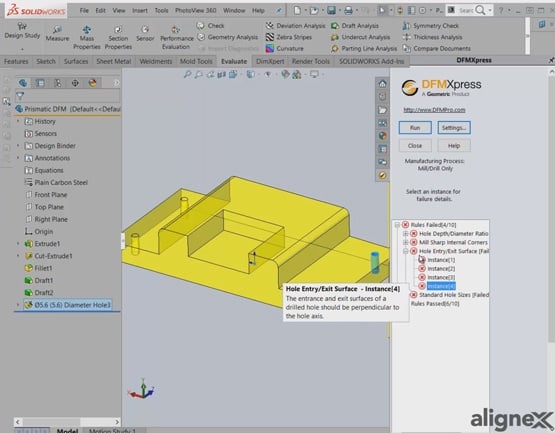Toggle Parting Line Analysis
The height and width of the screenshot is (433, 555).
[364, 48]
